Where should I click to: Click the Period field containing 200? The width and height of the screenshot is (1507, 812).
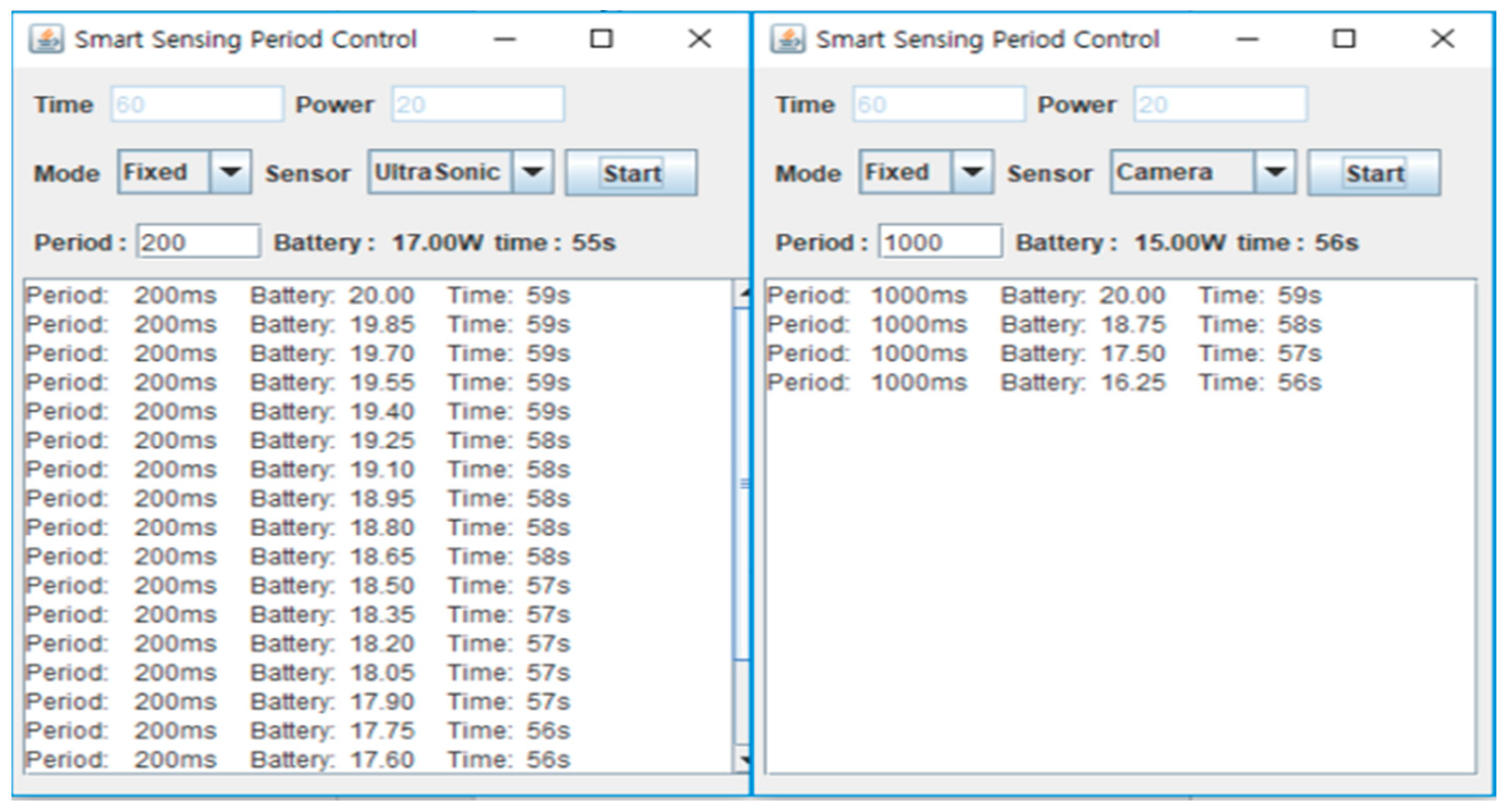198,241
